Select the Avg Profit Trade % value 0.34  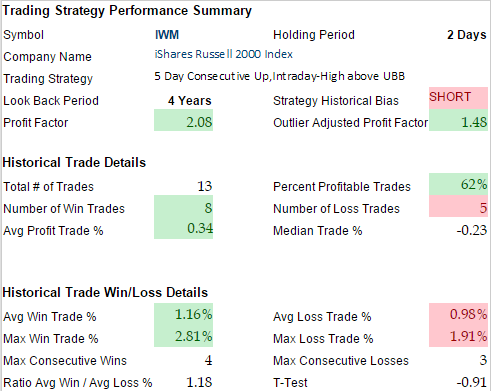(183, 228)
